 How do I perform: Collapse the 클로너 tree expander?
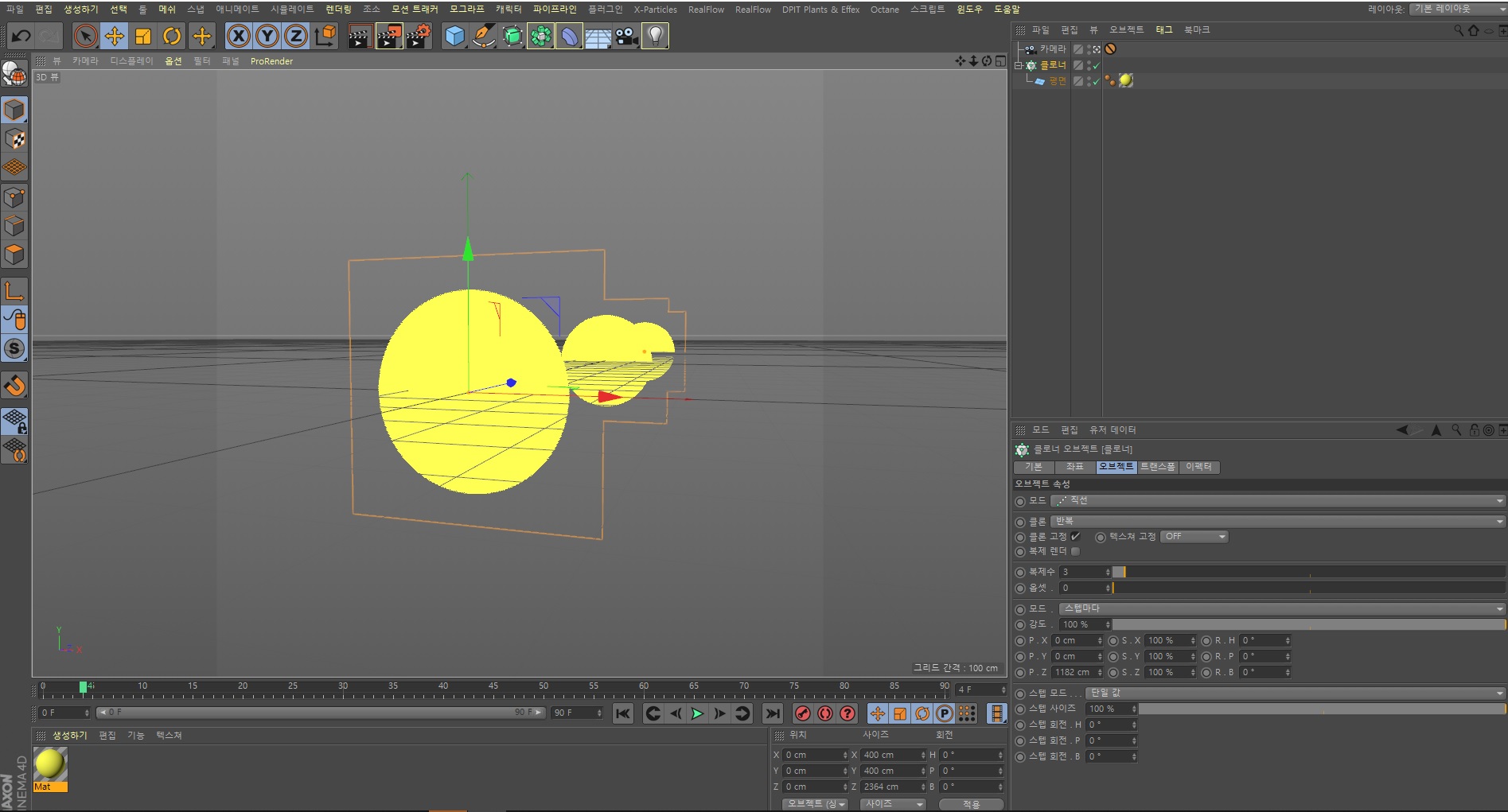tap(1018, 66)
